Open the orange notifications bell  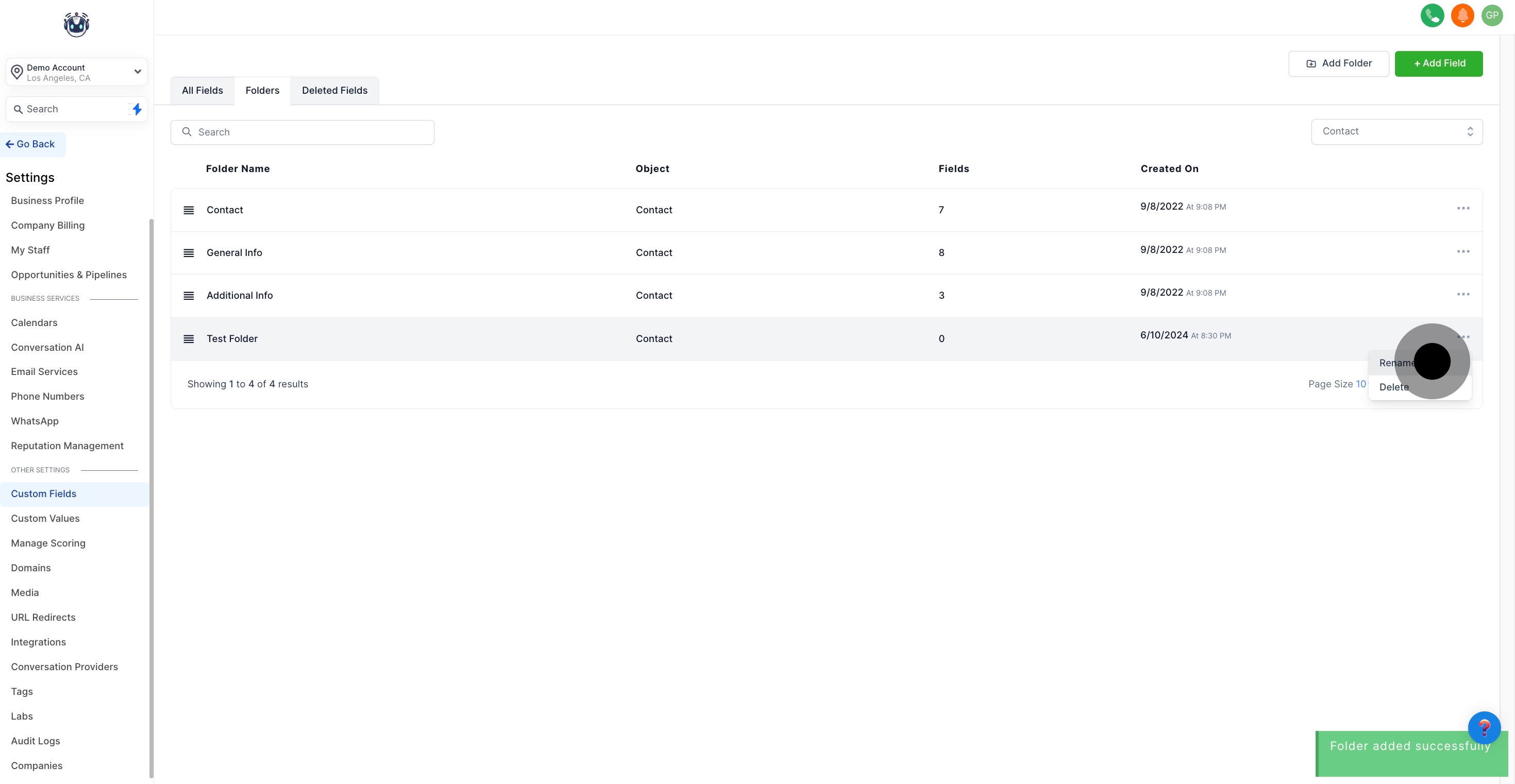pos(1462,15)
